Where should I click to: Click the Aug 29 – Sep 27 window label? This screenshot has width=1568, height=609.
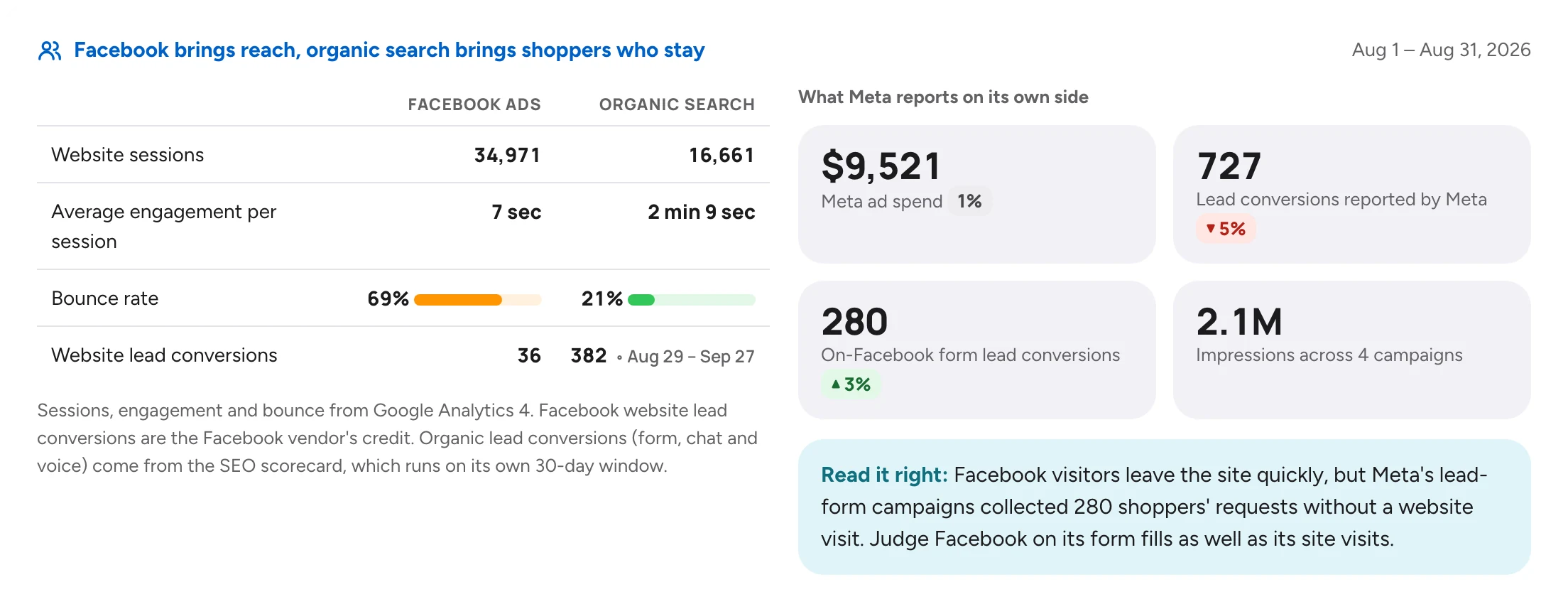pyautogui.click(x=691, y=357)
